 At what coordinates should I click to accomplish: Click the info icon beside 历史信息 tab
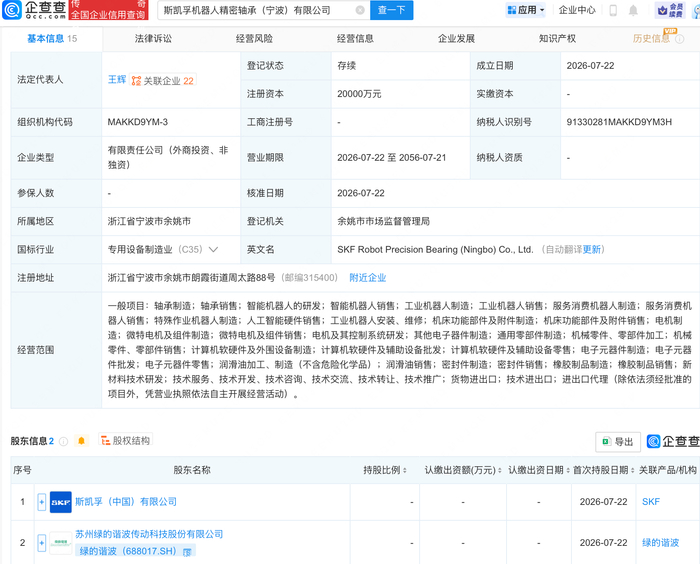pos(679,39)
